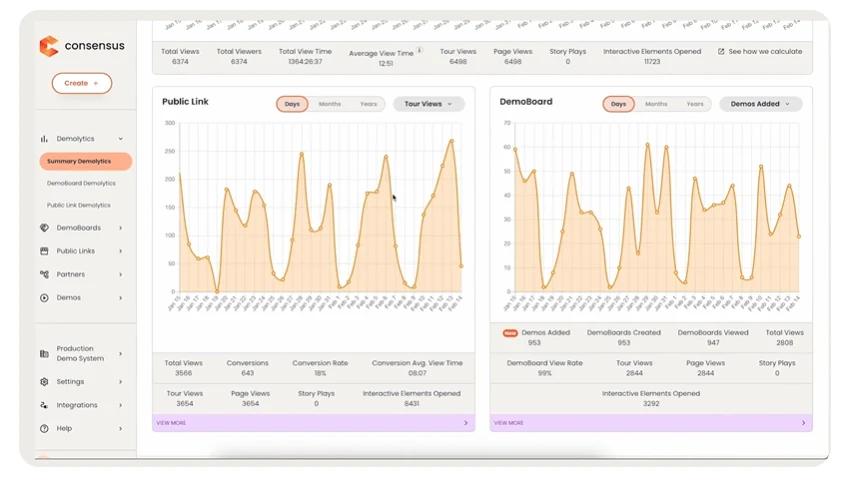The width and height of the screenshot is (851, 481).
Task: Switch DemoBoard chart to Months
Action: pyautogui.click(x=656, y=104)
